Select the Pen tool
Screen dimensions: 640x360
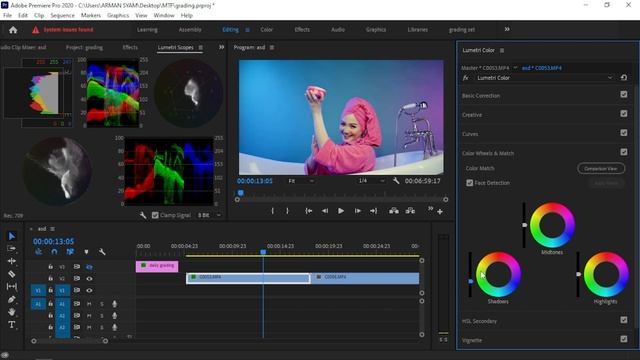coord(11,299)
